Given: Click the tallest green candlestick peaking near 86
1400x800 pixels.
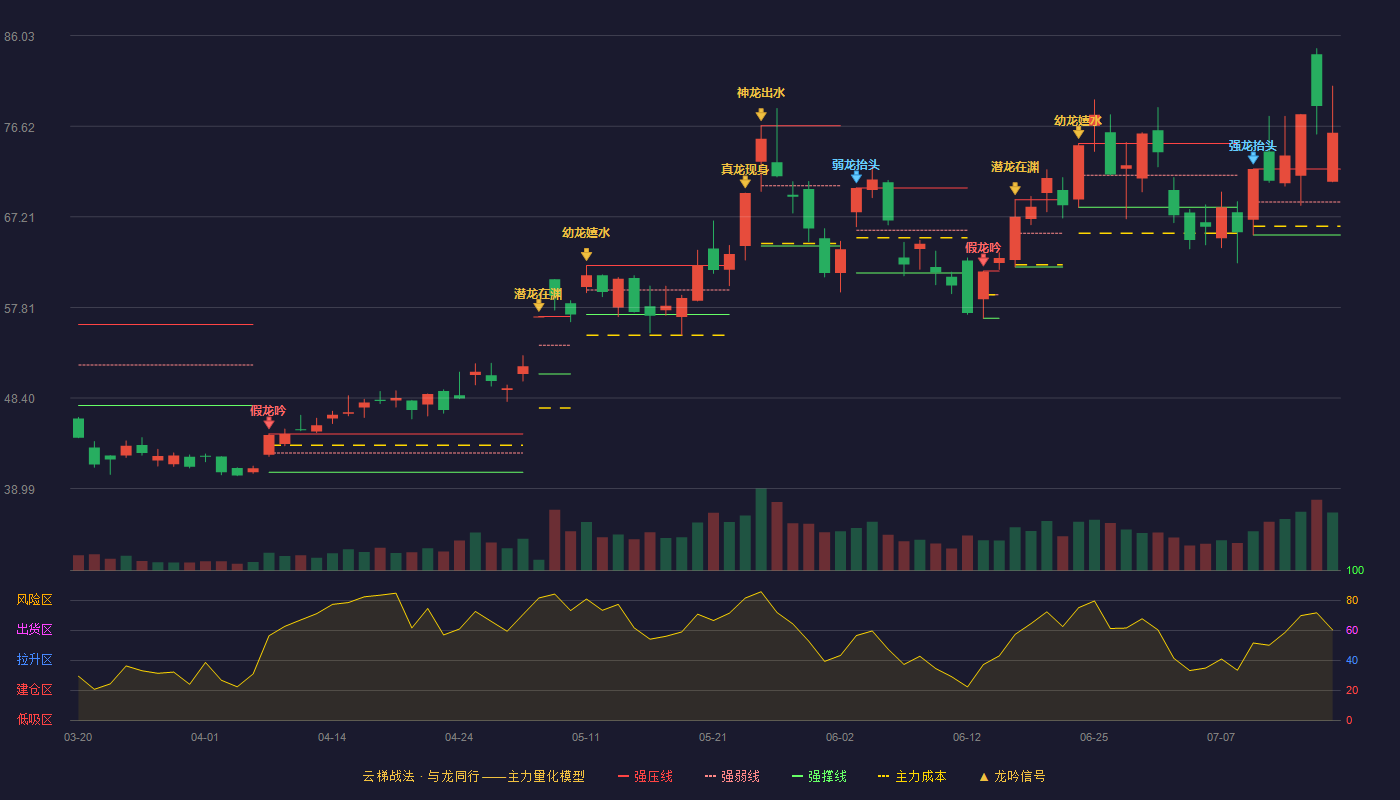Looking at the screenshot, I should point(1317,80).
